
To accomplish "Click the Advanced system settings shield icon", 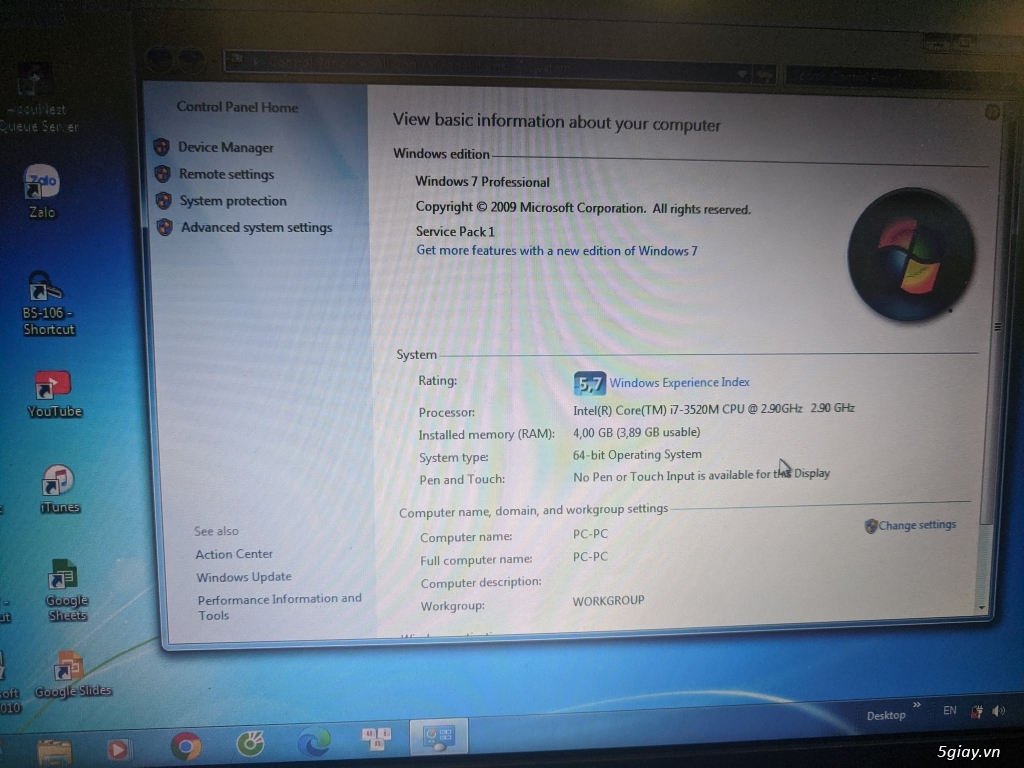I will (165, 227).
